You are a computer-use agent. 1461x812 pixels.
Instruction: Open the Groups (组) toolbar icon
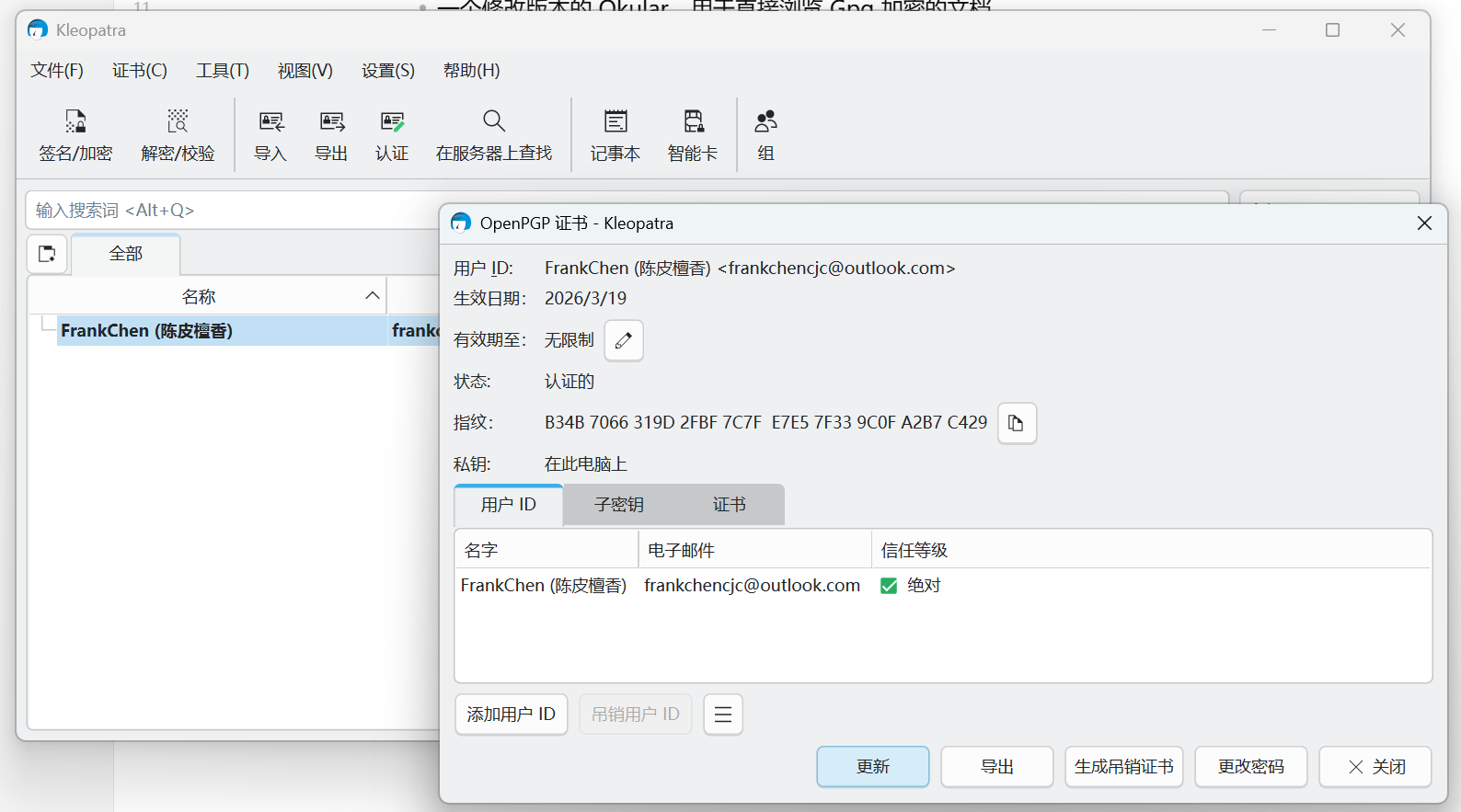coord(765,134)
